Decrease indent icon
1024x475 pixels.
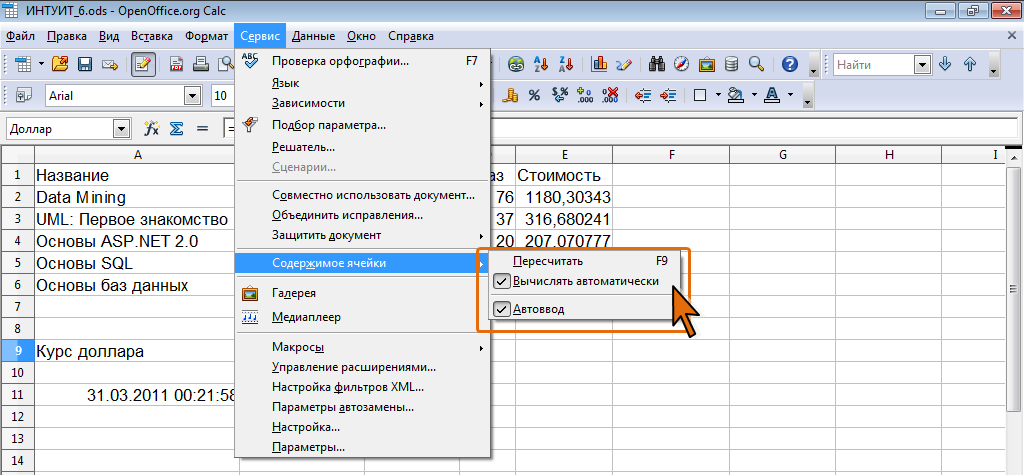click(643, 96)
